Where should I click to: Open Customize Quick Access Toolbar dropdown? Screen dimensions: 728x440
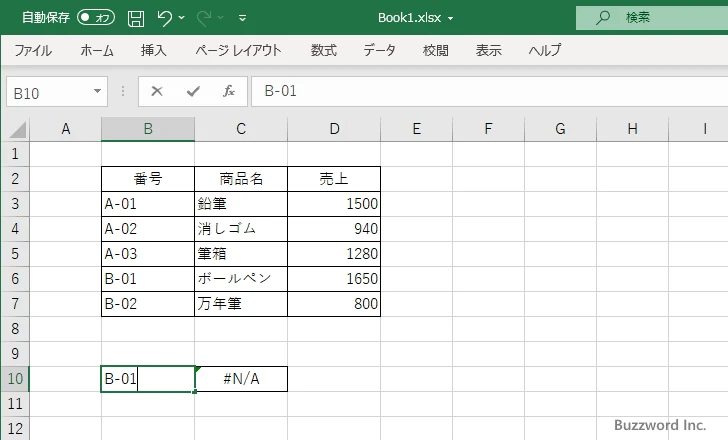242,18
